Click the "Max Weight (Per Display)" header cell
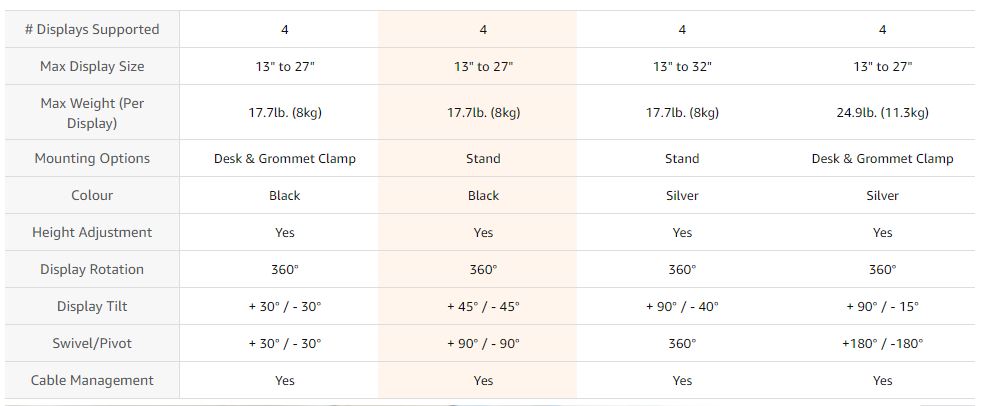 (x=92, y=113)
